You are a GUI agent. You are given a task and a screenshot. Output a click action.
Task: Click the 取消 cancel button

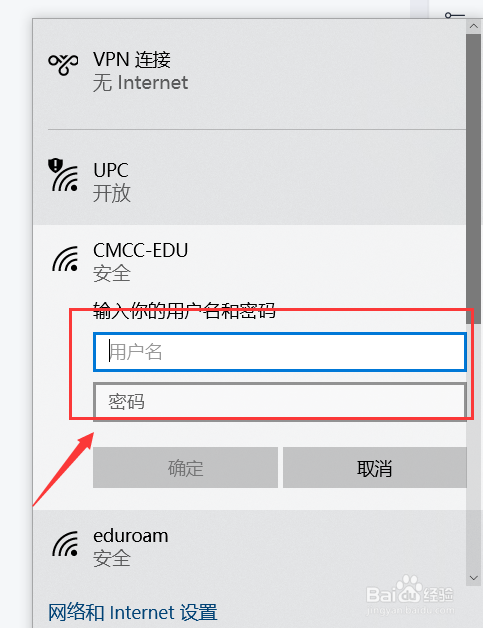point(375,468)
